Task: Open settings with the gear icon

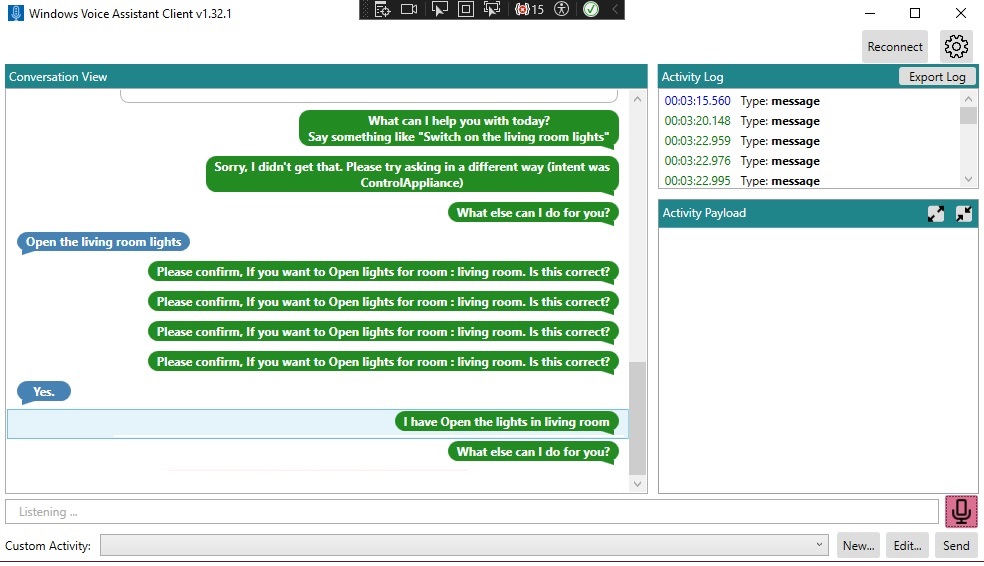Action: (956, 46)
